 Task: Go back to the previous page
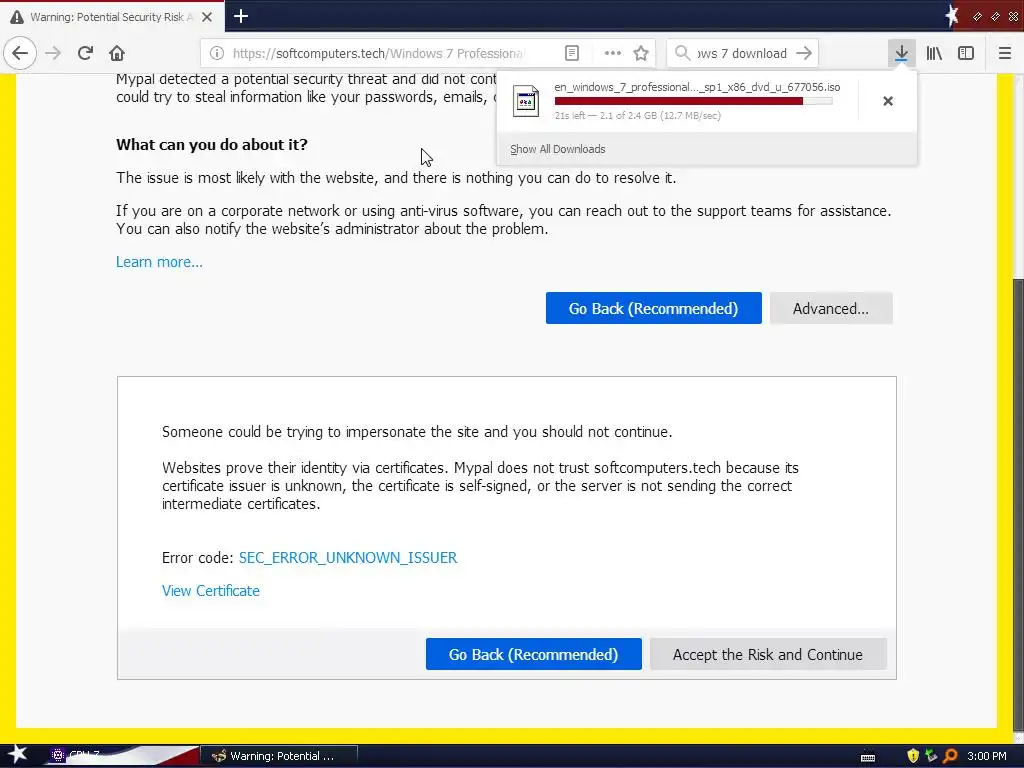20,53
